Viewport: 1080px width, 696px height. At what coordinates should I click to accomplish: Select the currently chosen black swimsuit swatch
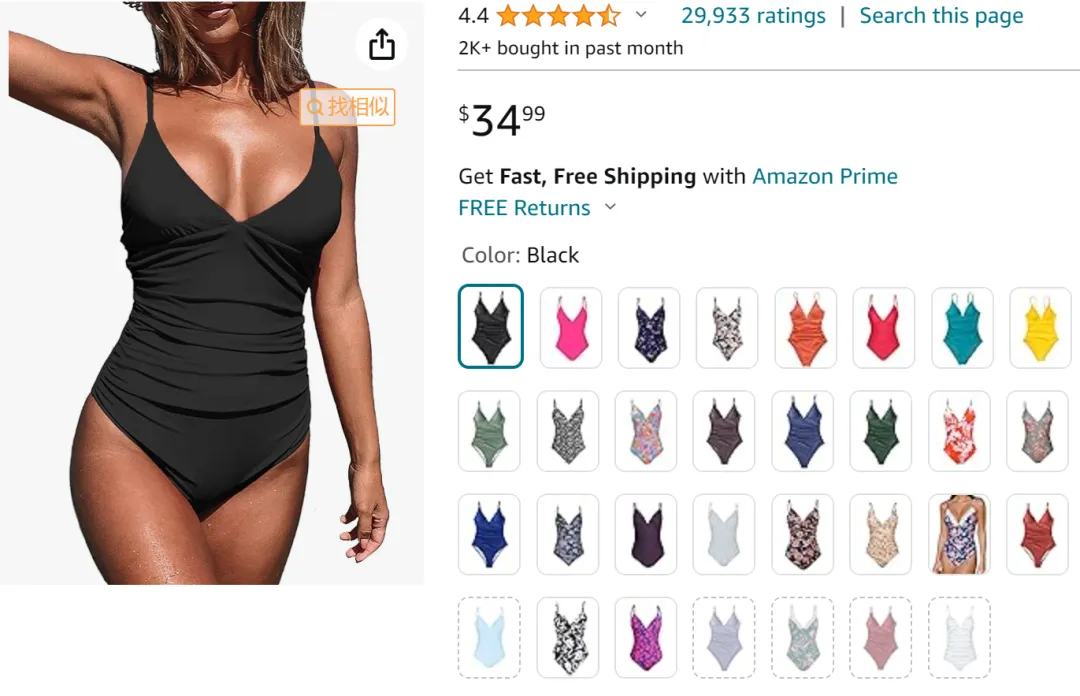click(x=490, y=326)
